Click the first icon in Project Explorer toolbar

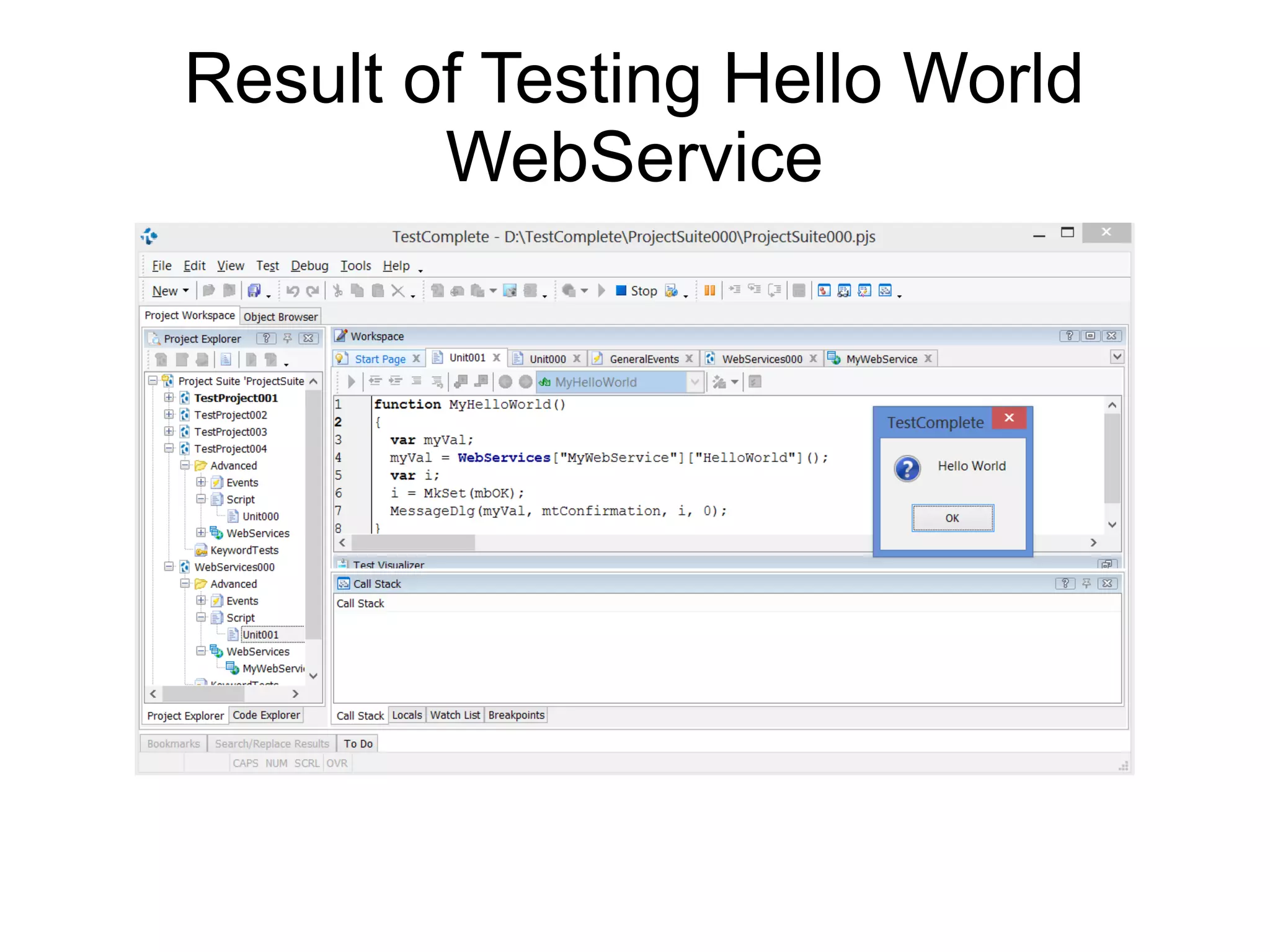click(x=161, y=360)
